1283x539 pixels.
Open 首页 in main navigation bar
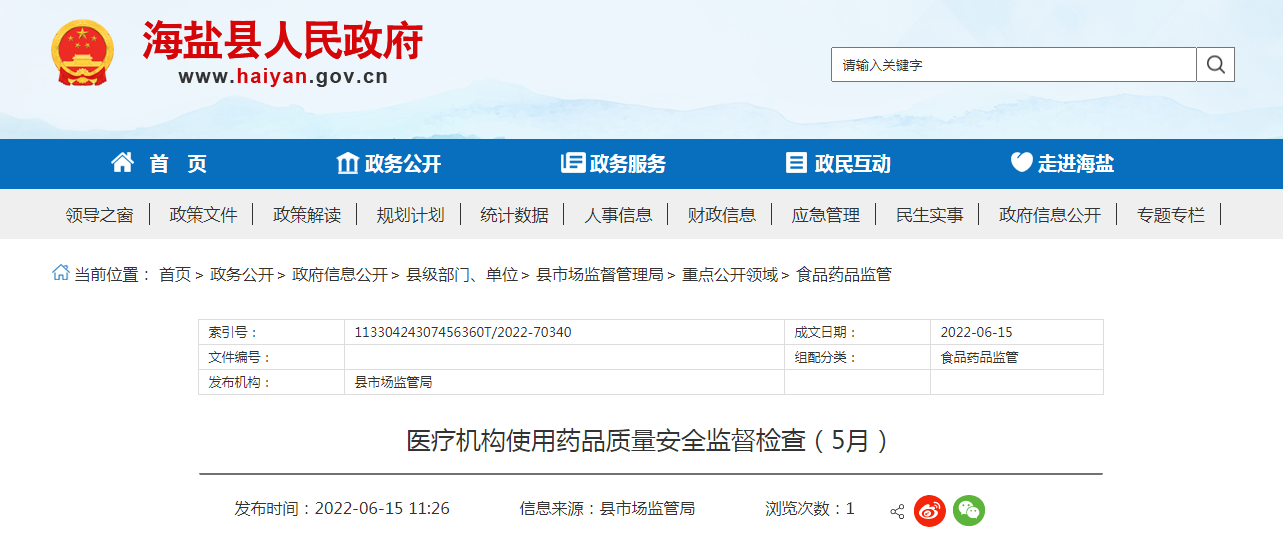pos(159,164)
